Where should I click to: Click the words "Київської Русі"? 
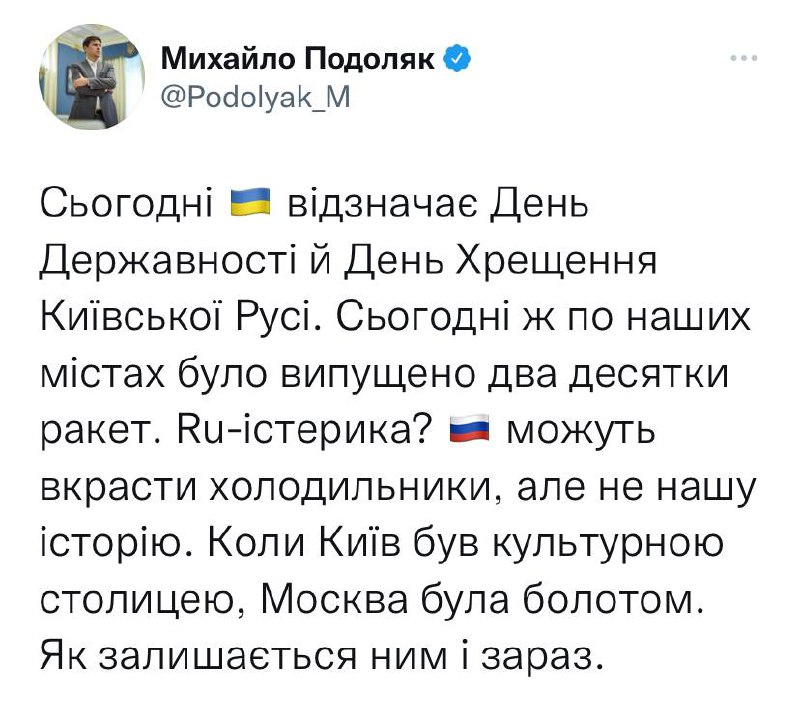[176, 319]
